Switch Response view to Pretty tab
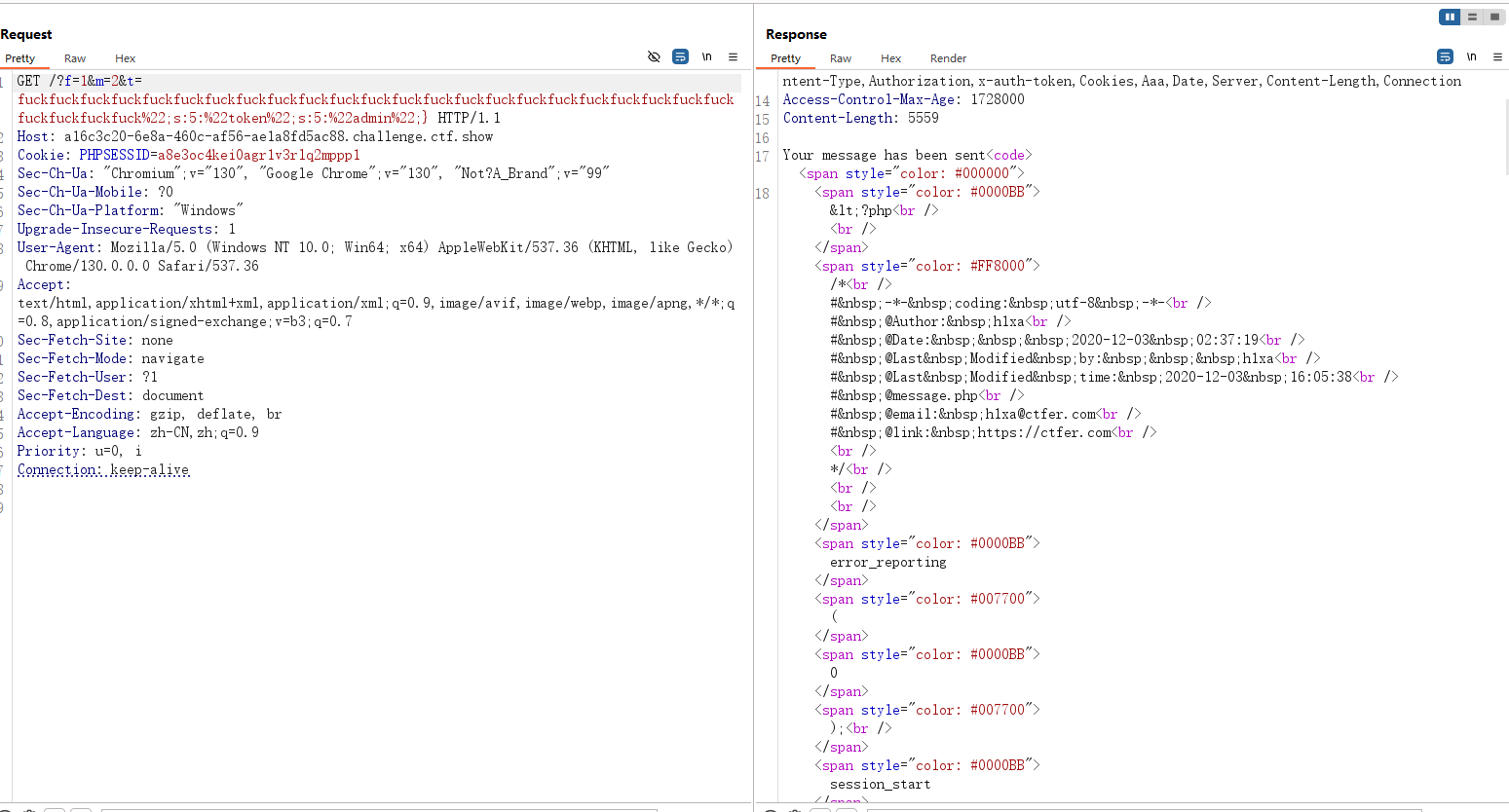 pos(785,58)
